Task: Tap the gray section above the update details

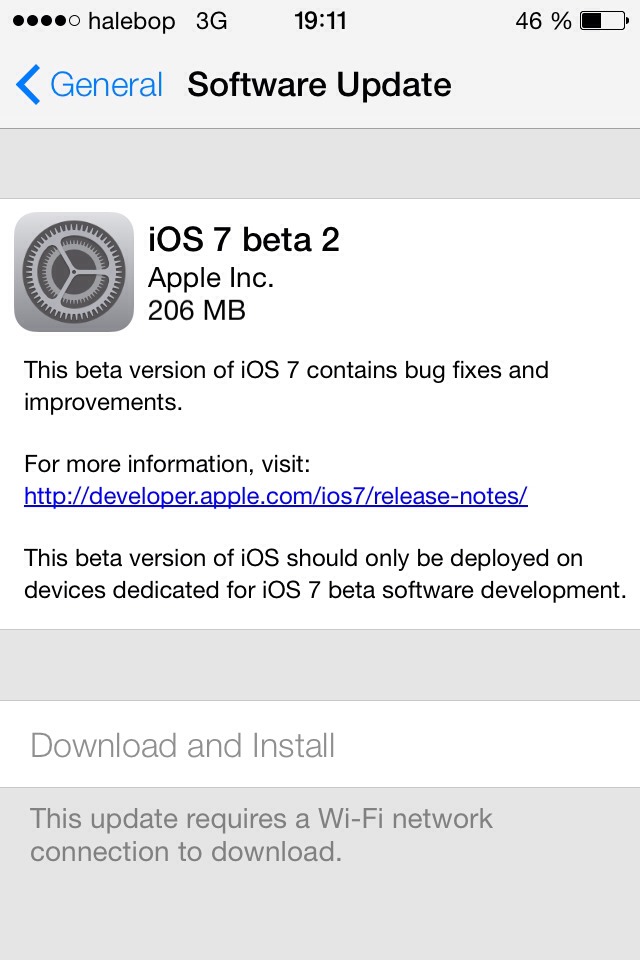Action: [x=320, y=164]
